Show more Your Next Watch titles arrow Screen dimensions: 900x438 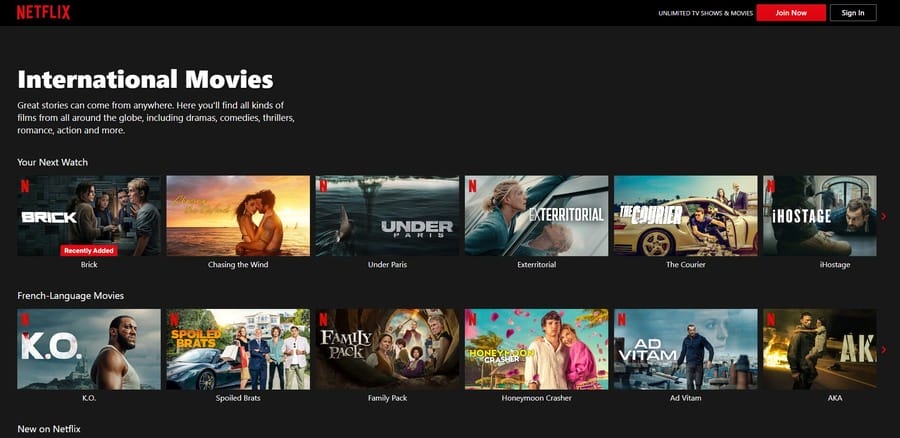[883, 216]
